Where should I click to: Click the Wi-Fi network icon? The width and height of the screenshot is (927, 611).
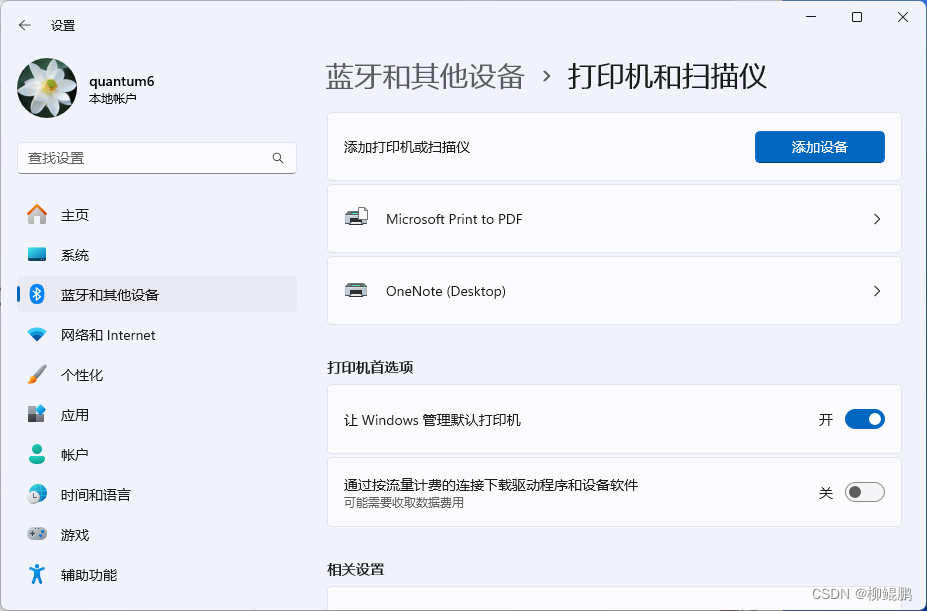pyautogui.click(x=37, y=335)
